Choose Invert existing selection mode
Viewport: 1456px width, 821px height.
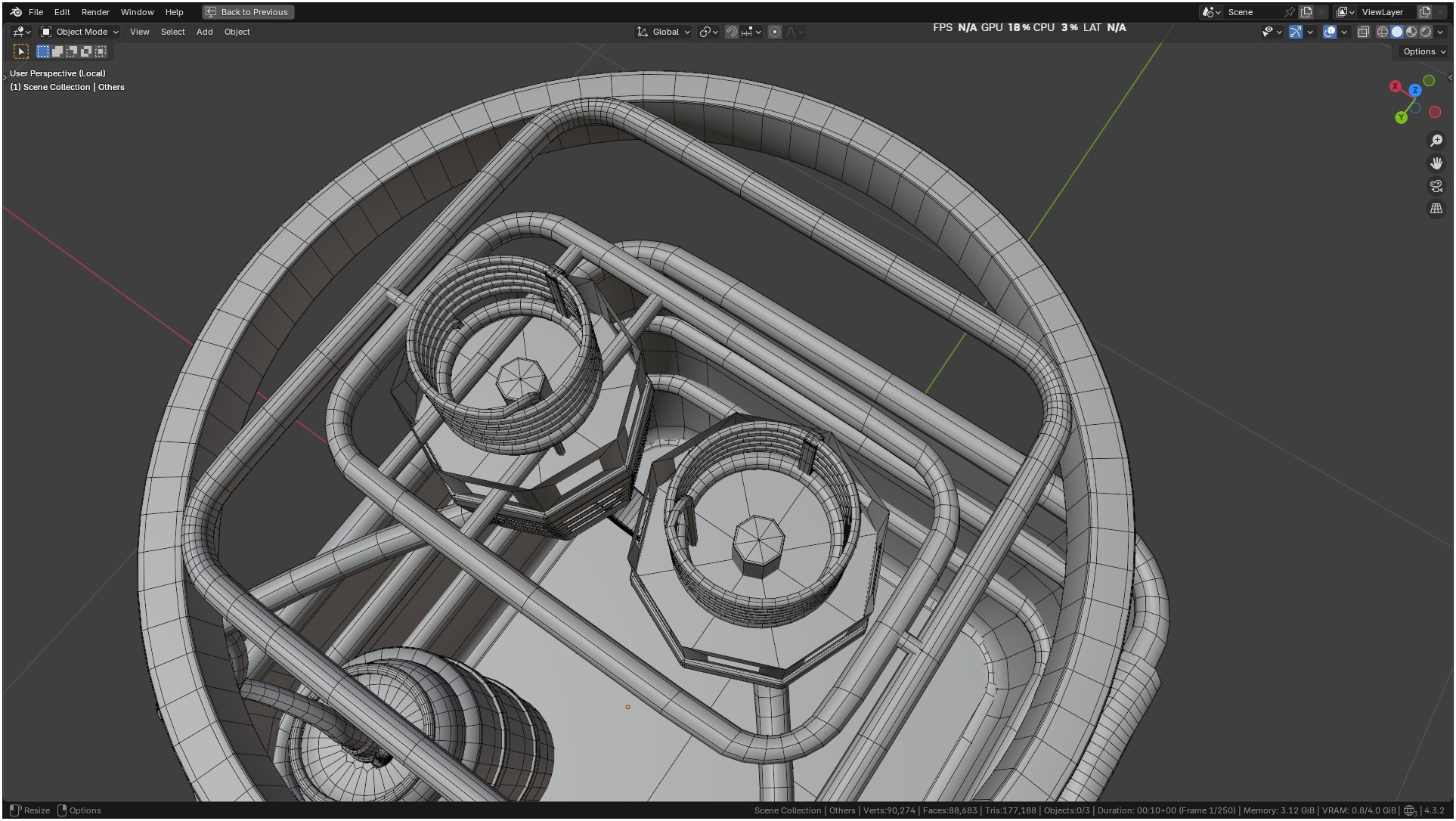pyautogui.click(x=86, y=51)
